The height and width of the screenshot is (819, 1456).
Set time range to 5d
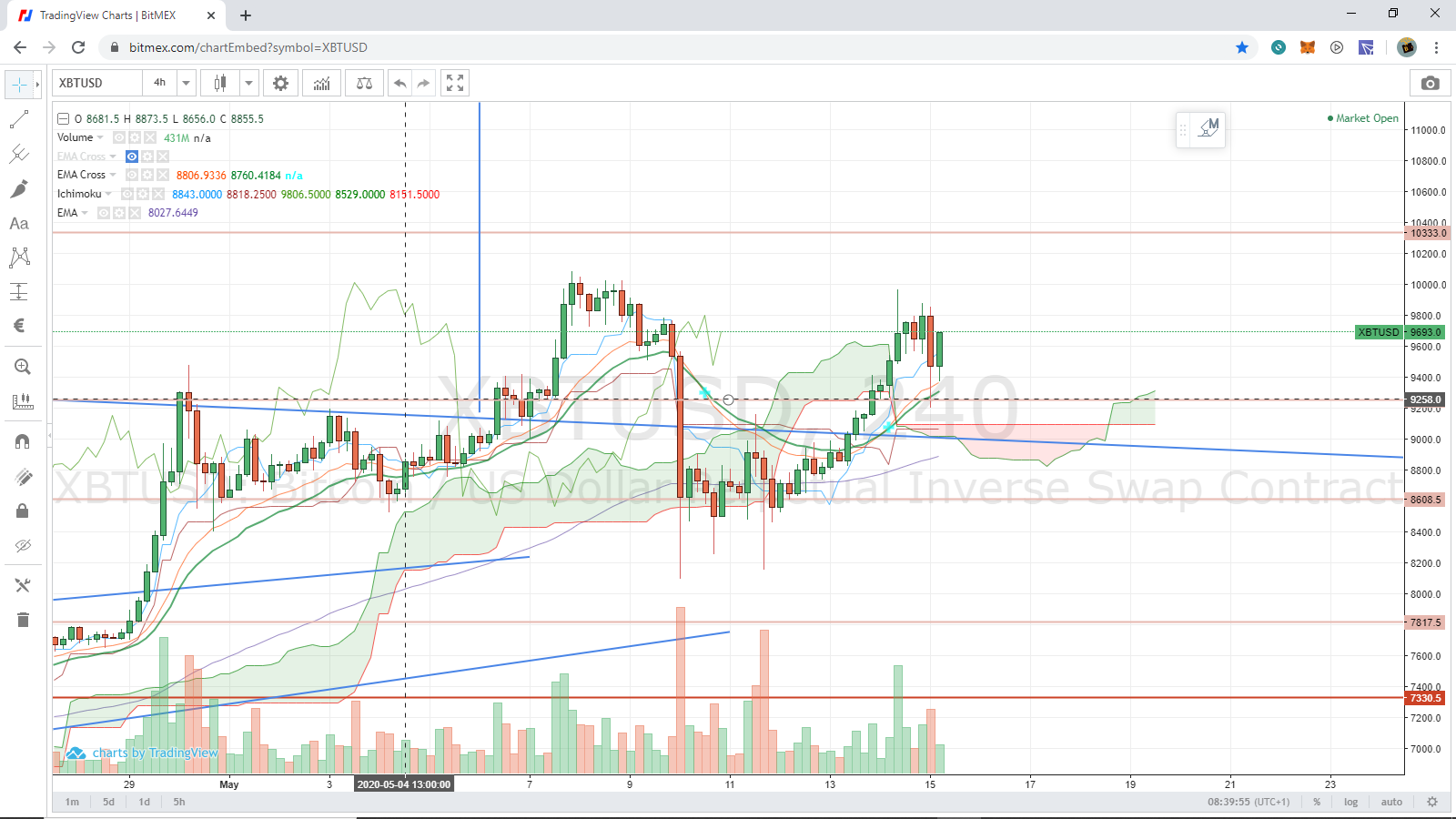[108, 802]
